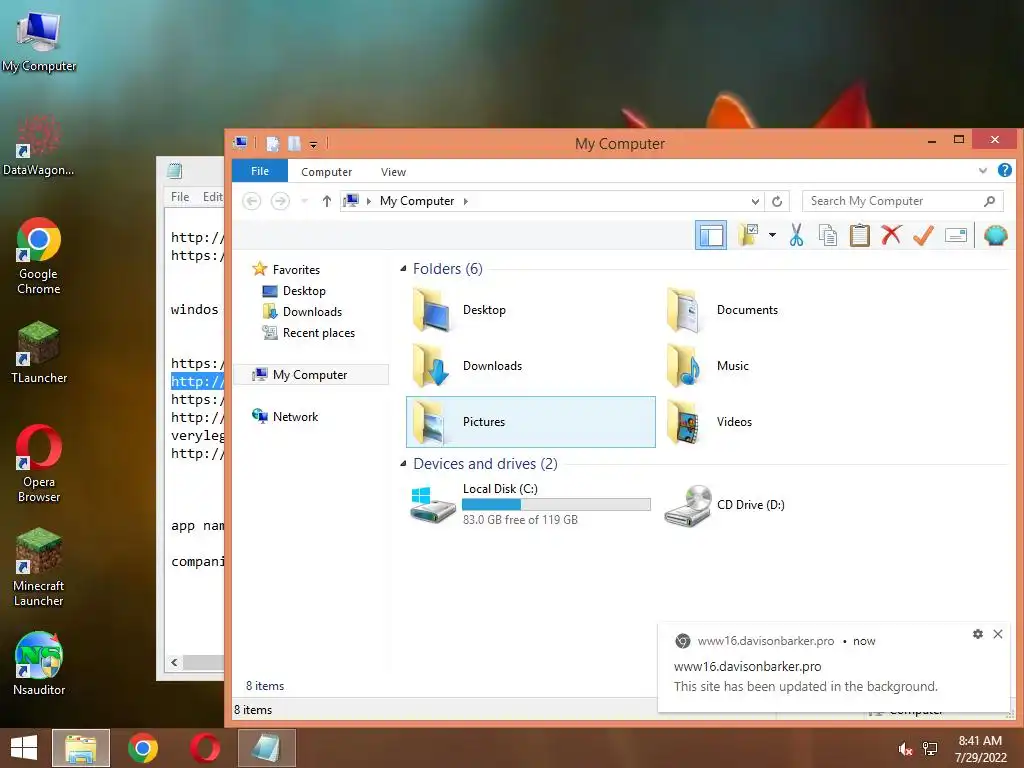The image size is (1024, 768).
Task: Click the www16.davisonbarker.pro notification text
Action: (x=747, y=666)
